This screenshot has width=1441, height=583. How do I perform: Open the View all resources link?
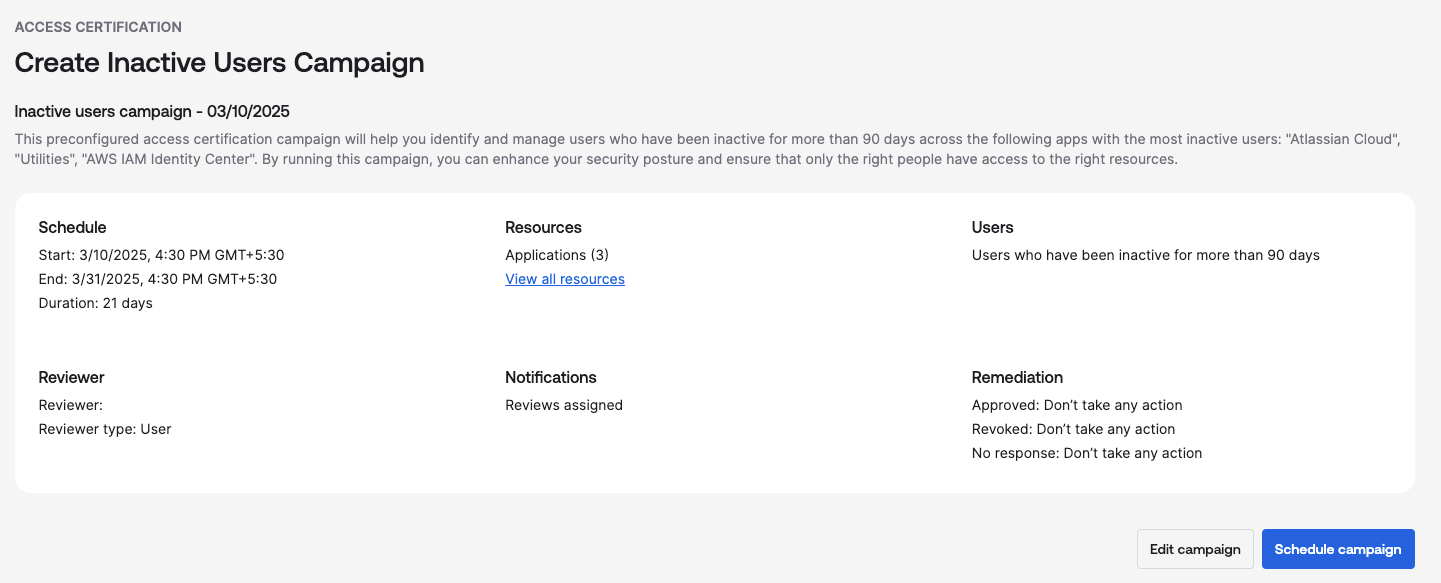pos(565,279)
